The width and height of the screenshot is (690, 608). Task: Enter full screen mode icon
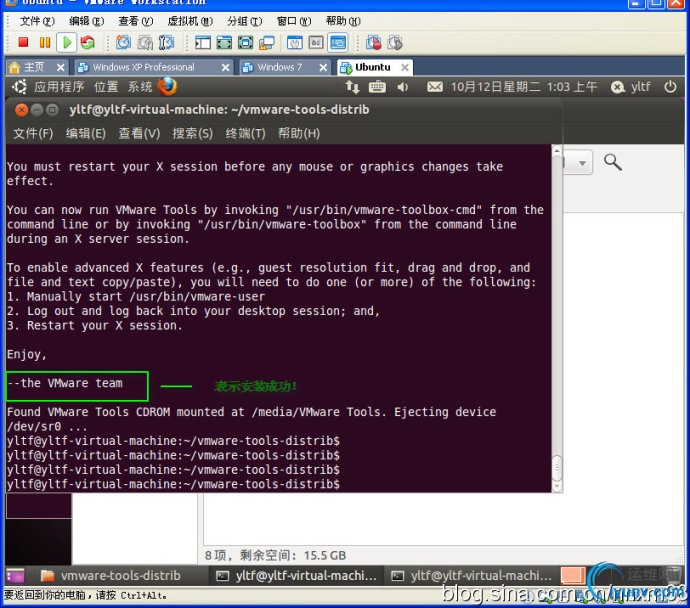point(246,42)
